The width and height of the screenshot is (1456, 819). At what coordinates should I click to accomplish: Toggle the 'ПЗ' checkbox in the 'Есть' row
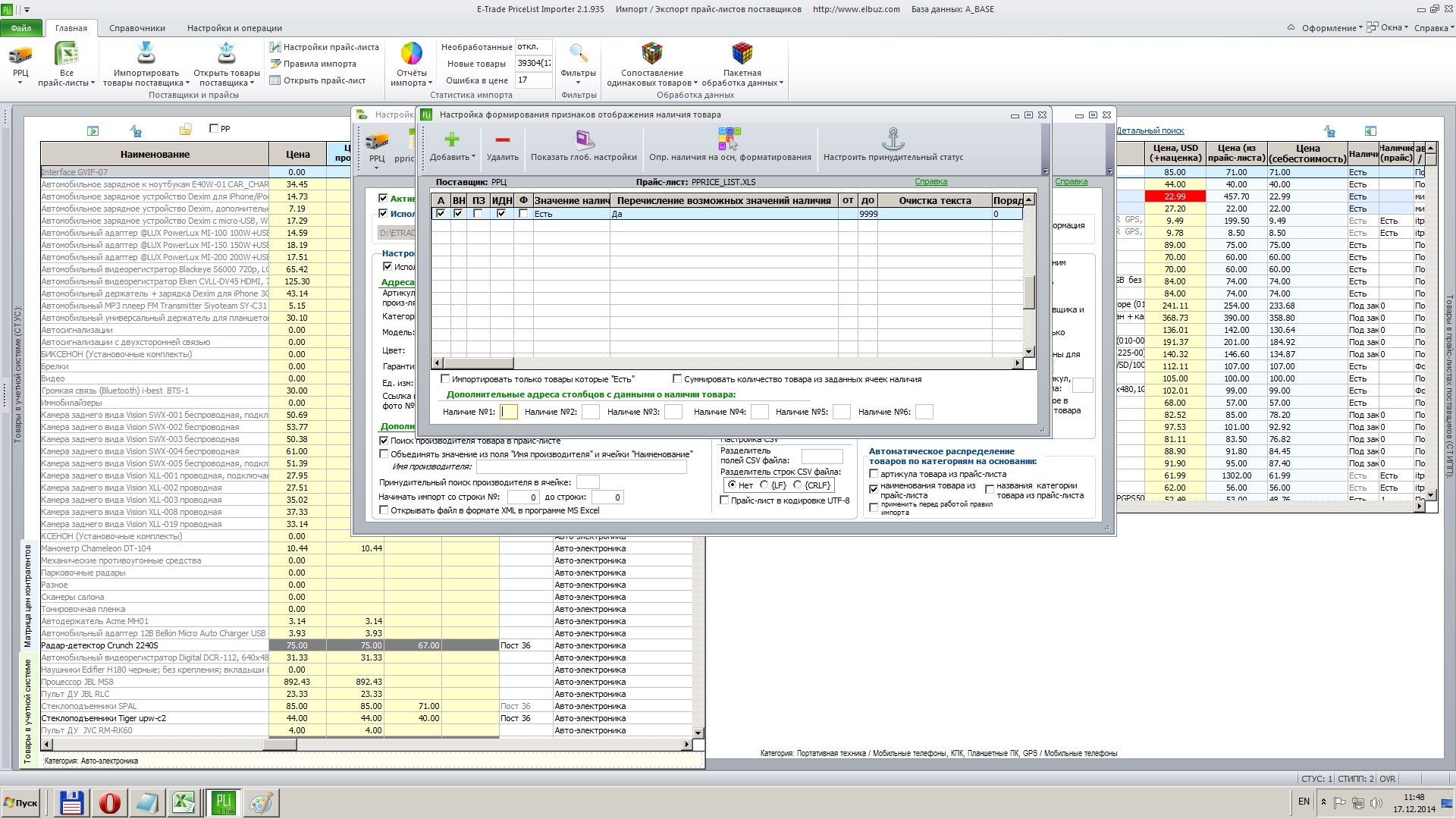click(478, 214)
